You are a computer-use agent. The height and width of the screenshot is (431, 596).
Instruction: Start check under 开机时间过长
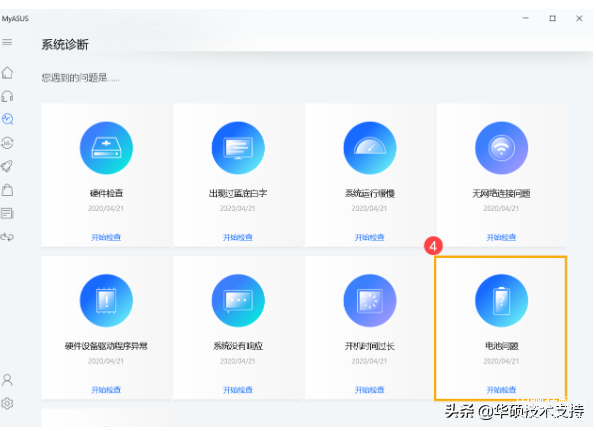click(369, 390)
